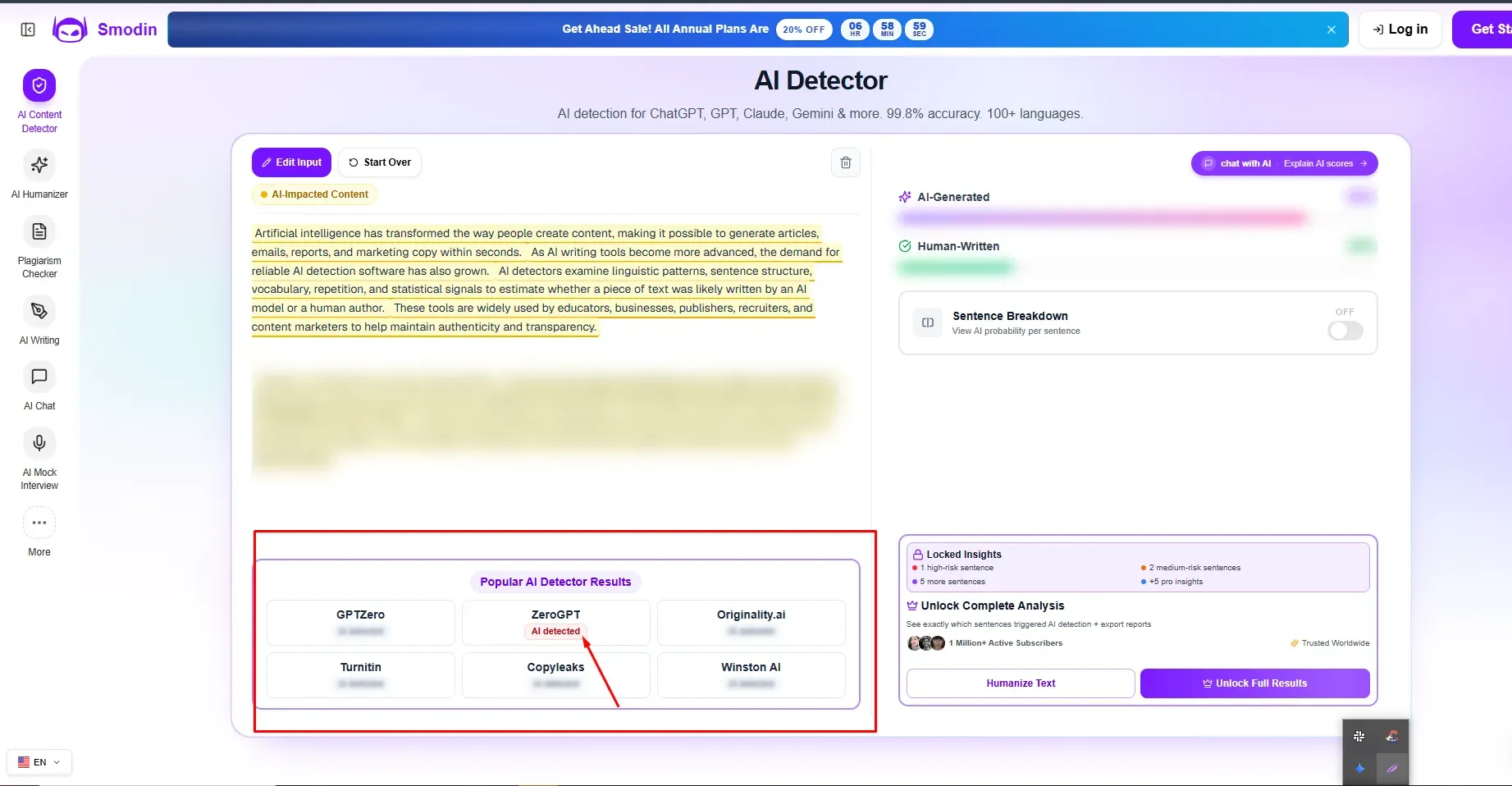Open the AI Content Detector sidebar icon
The width and height of the screenshot is (1512, 786).
(39, 85)
